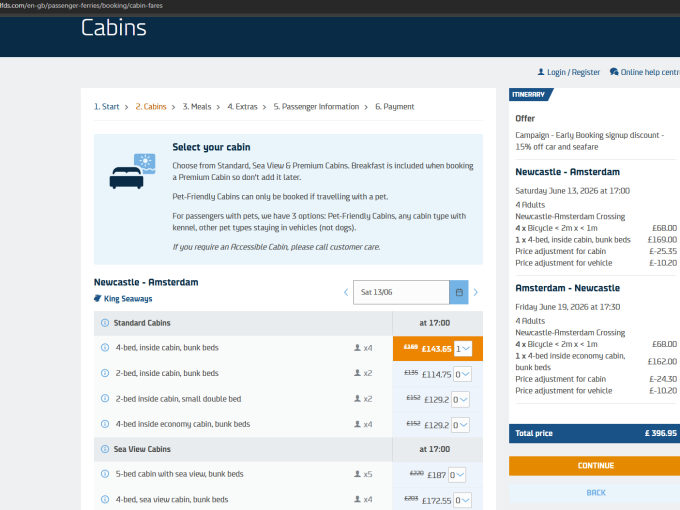The image size is (680, 510).
Task: Show info for 4-bed inside cabin, bunk beds
Action: coord(104,348)
